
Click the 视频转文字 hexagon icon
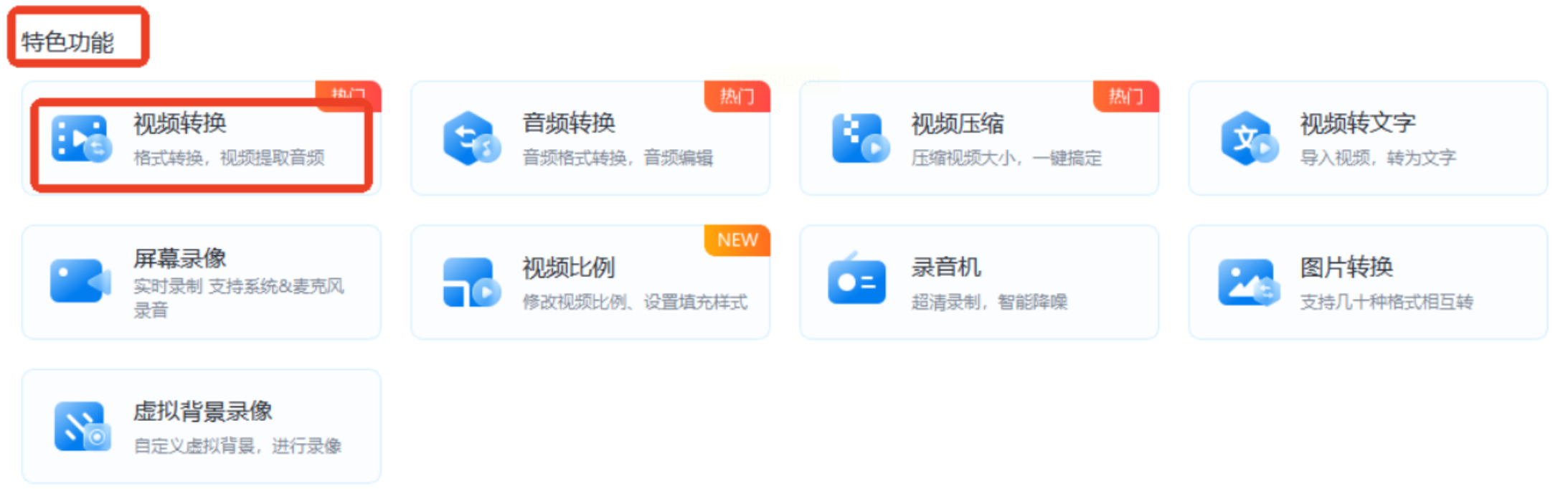point(1249,138)
